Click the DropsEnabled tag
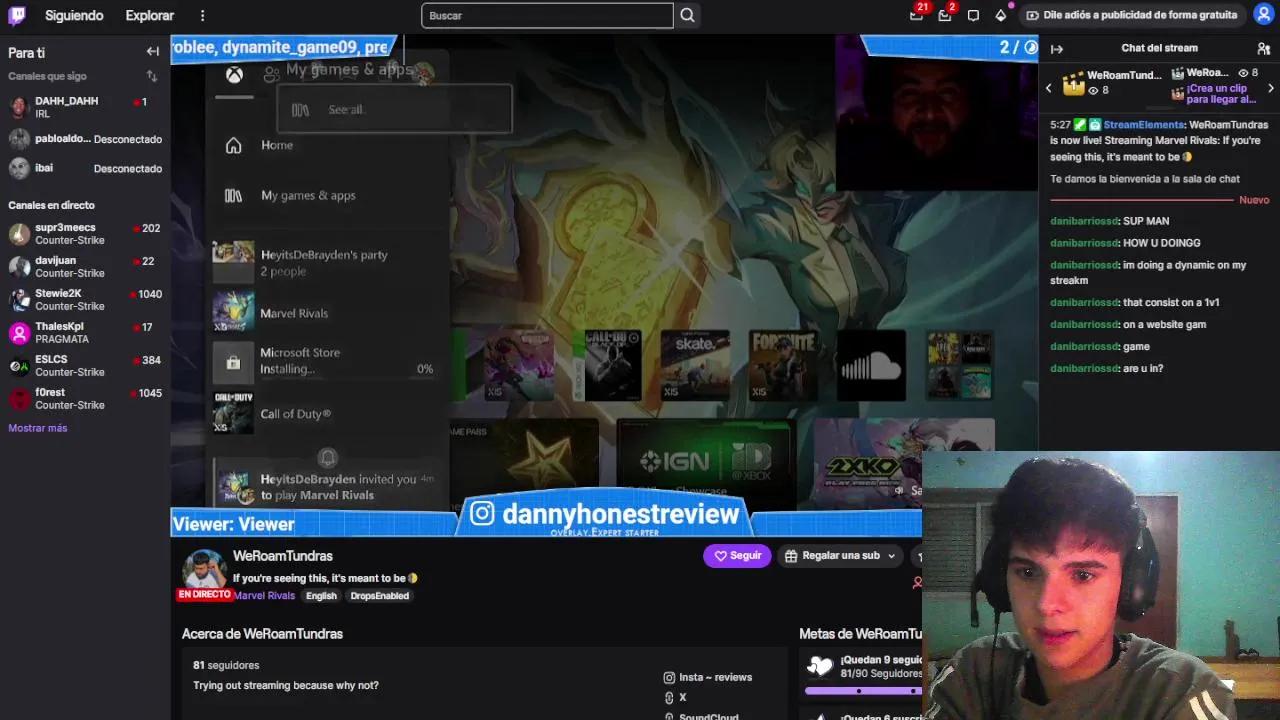The width and height of the screenshot is (1280, 720). point(379,596)
